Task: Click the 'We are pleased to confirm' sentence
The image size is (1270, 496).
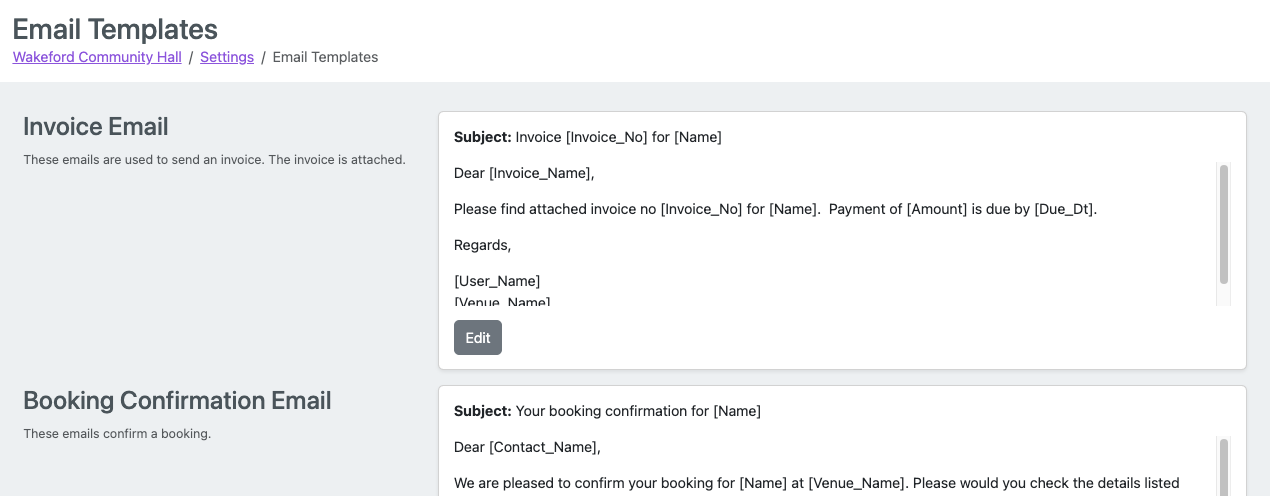Action: tap(816, 483)
